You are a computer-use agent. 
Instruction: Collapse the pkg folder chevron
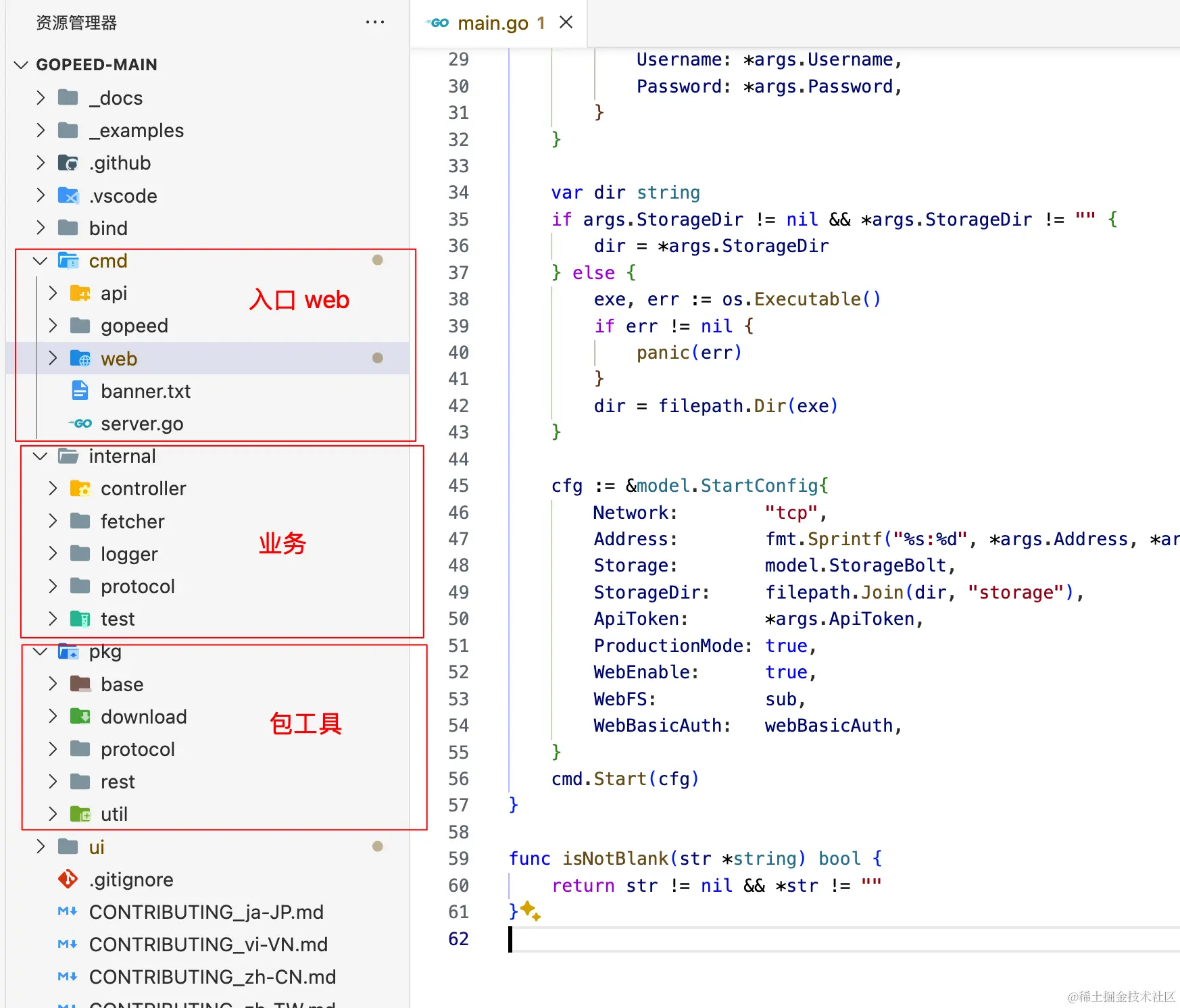[41, 651]
